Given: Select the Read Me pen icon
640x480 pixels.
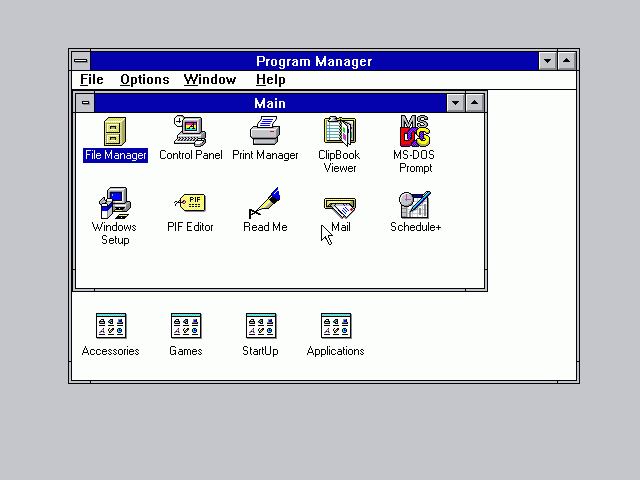Looking at the screenshot, I should [264, 203].
